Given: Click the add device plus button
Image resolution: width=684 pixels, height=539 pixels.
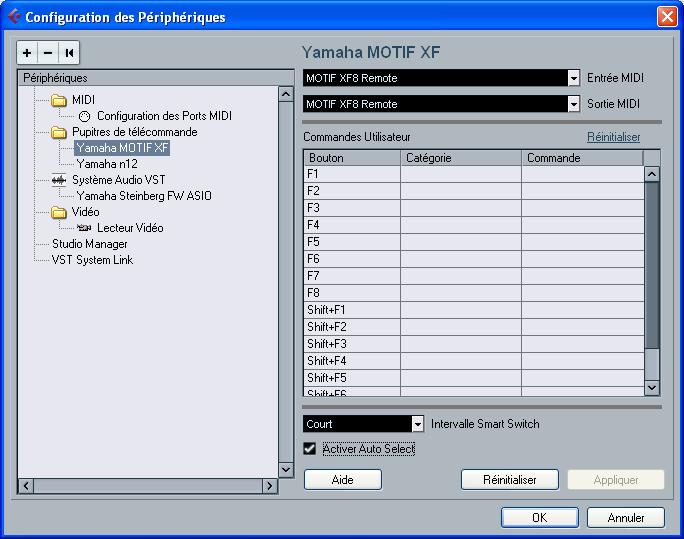Looking at the screenshot, I should [x=27, y=53].
